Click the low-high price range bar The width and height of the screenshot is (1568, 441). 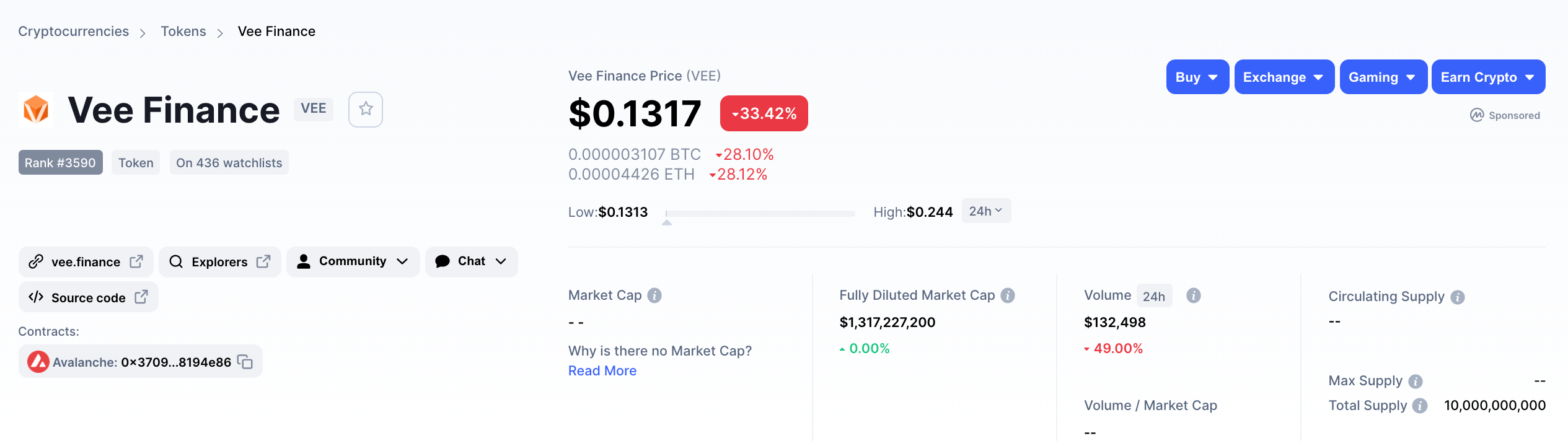[x=760, y=213]
